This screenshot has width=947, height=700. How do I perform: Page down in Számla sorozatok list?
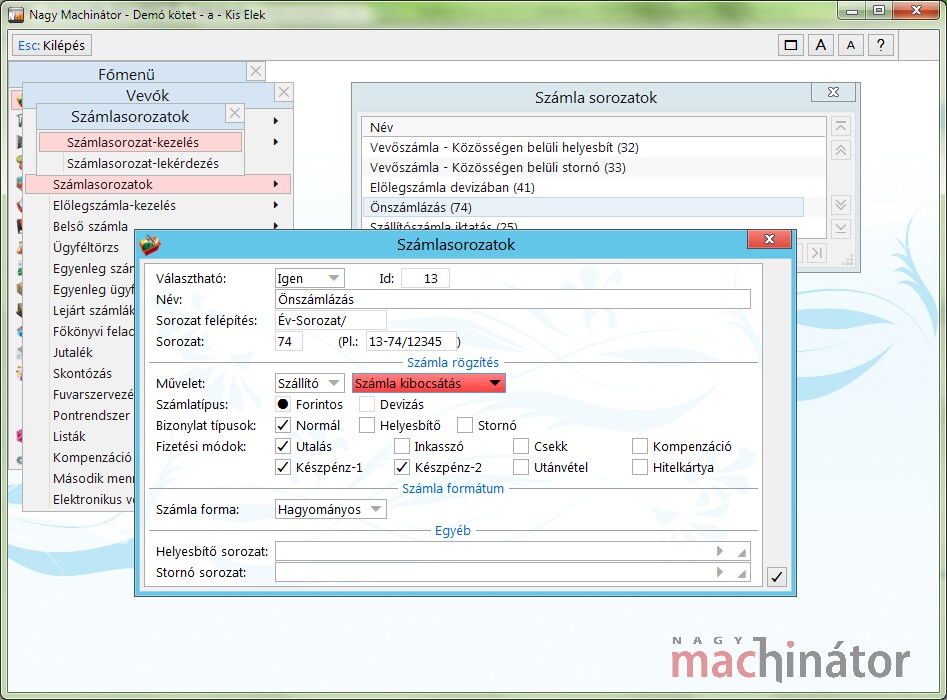point(841,205)
